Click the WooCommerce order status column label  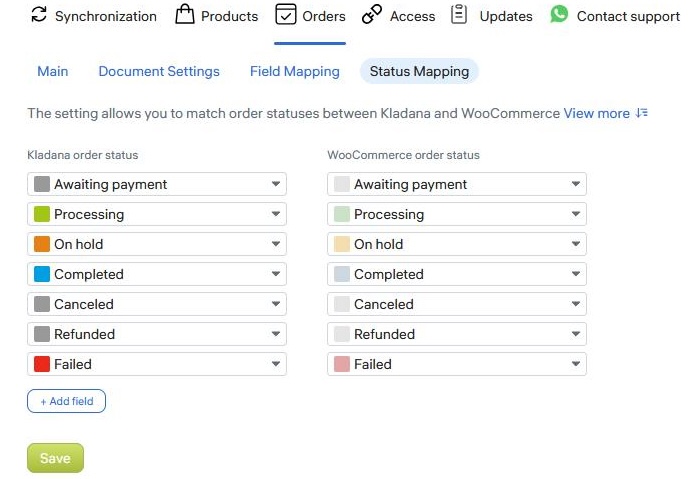(404, 155)
